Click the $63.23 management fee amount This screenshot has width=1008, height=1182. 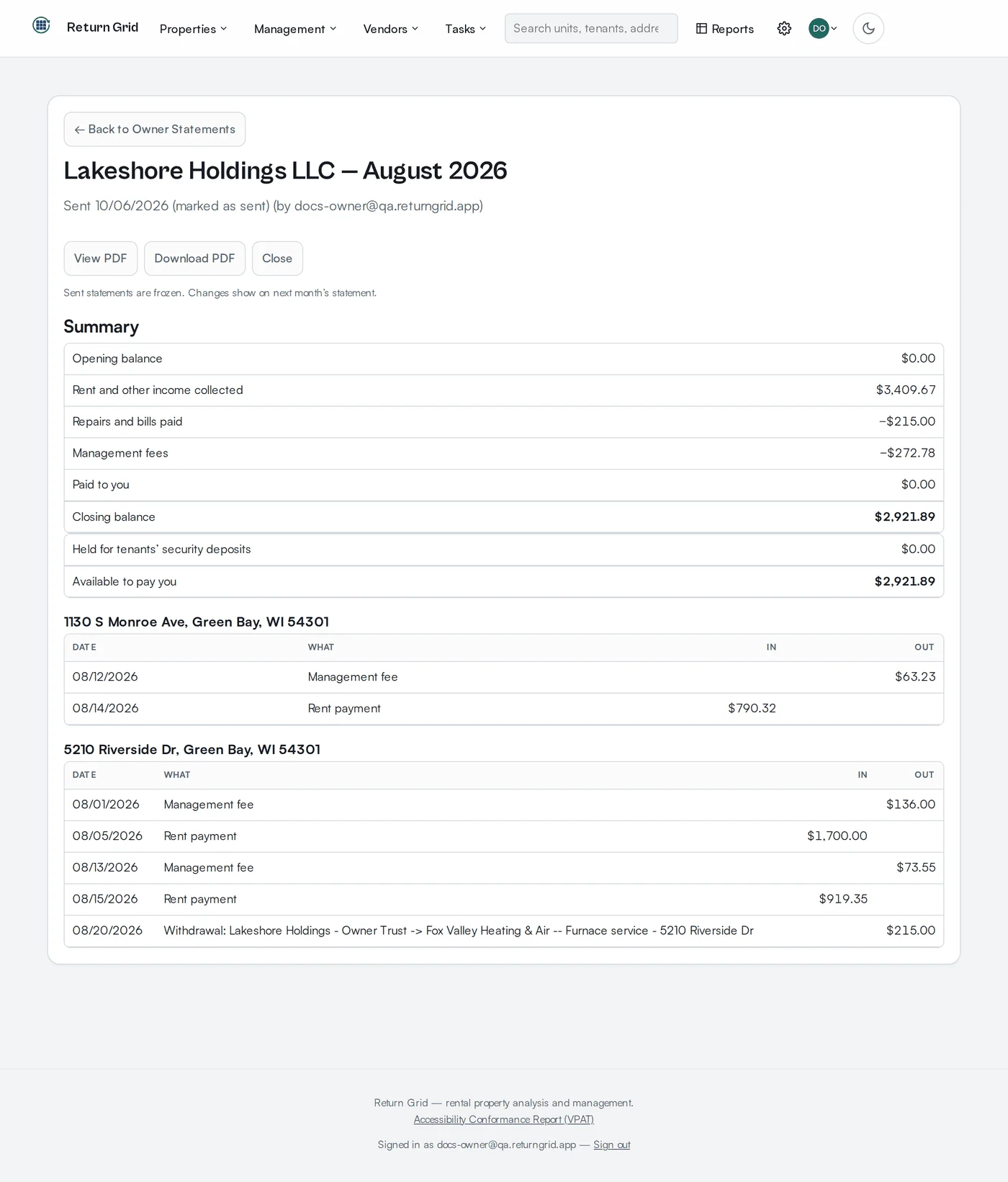(915, 676)
